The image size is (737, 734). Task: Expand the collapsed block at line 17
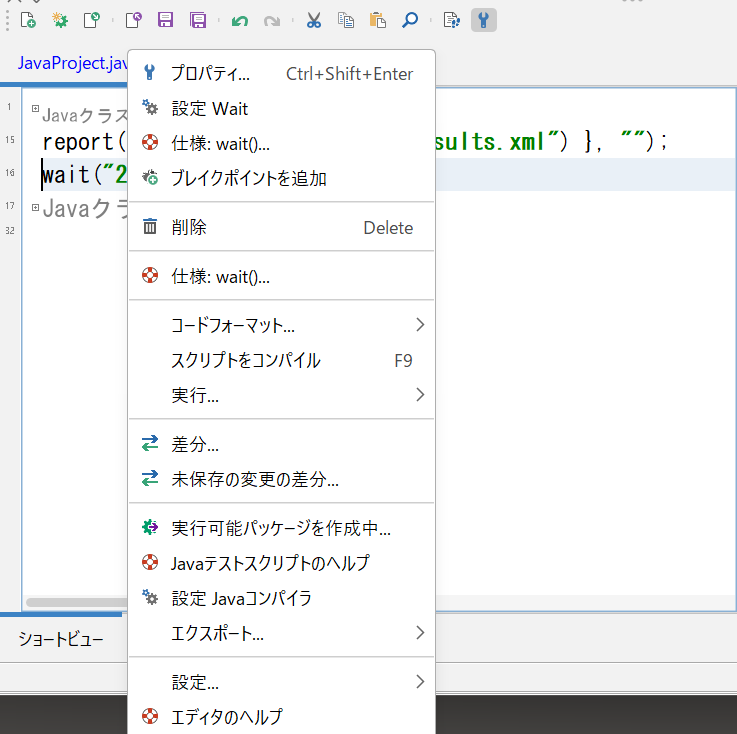point(35,208)
